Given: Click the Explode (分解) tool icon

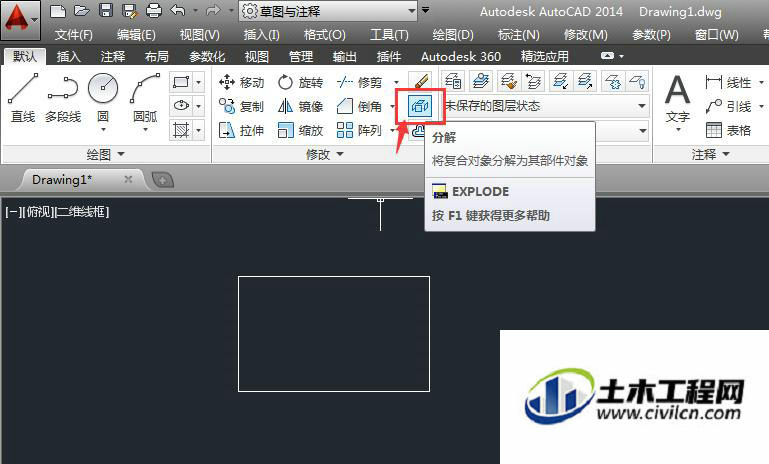Looking at the screenshot, I should [420, 105].
